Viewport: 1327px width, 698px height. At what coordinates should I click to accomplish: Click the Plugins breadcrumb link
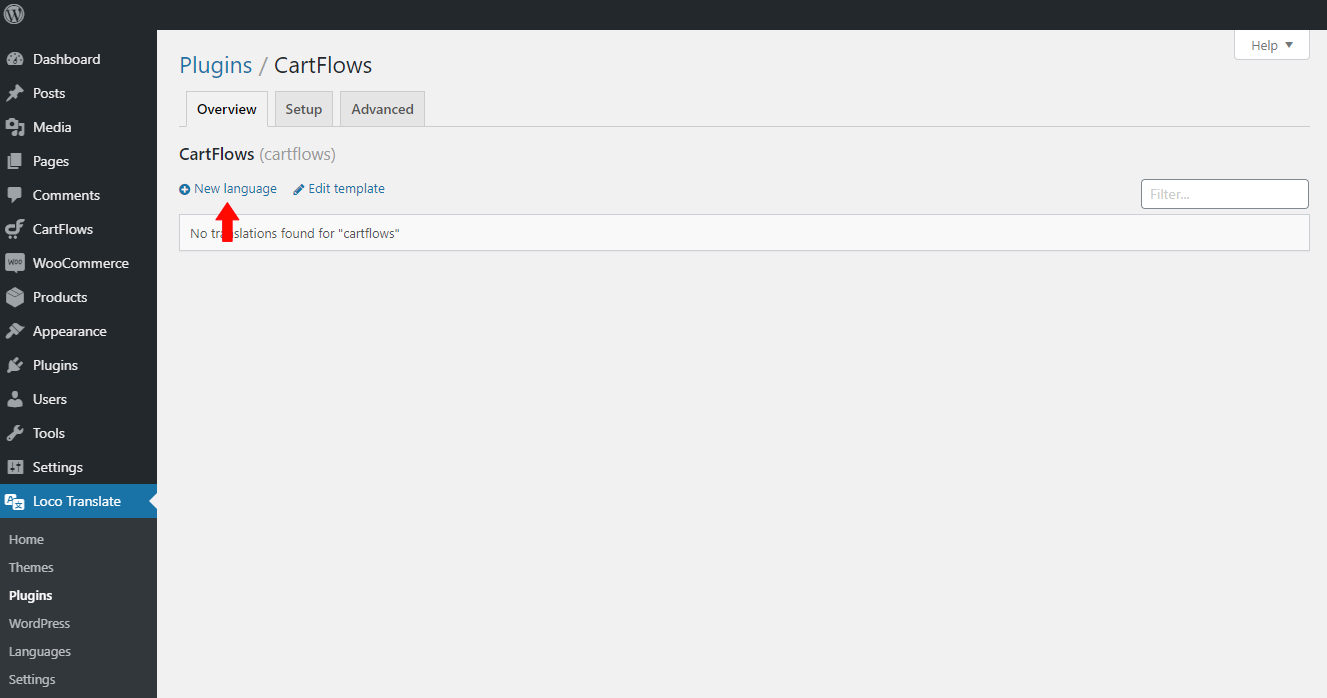click(215, 66)
